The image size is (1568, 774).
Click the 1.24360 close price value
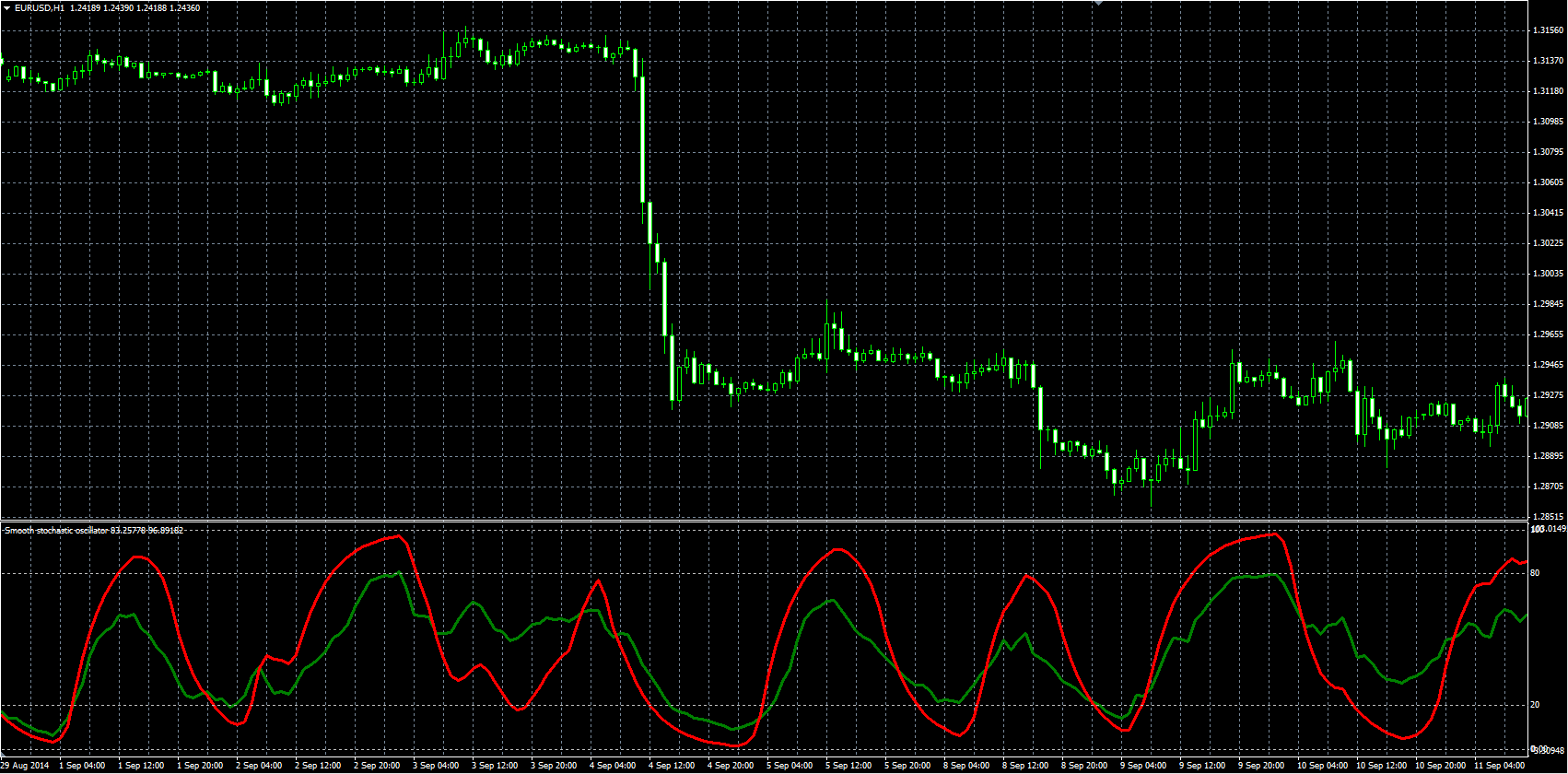[185, 7]
